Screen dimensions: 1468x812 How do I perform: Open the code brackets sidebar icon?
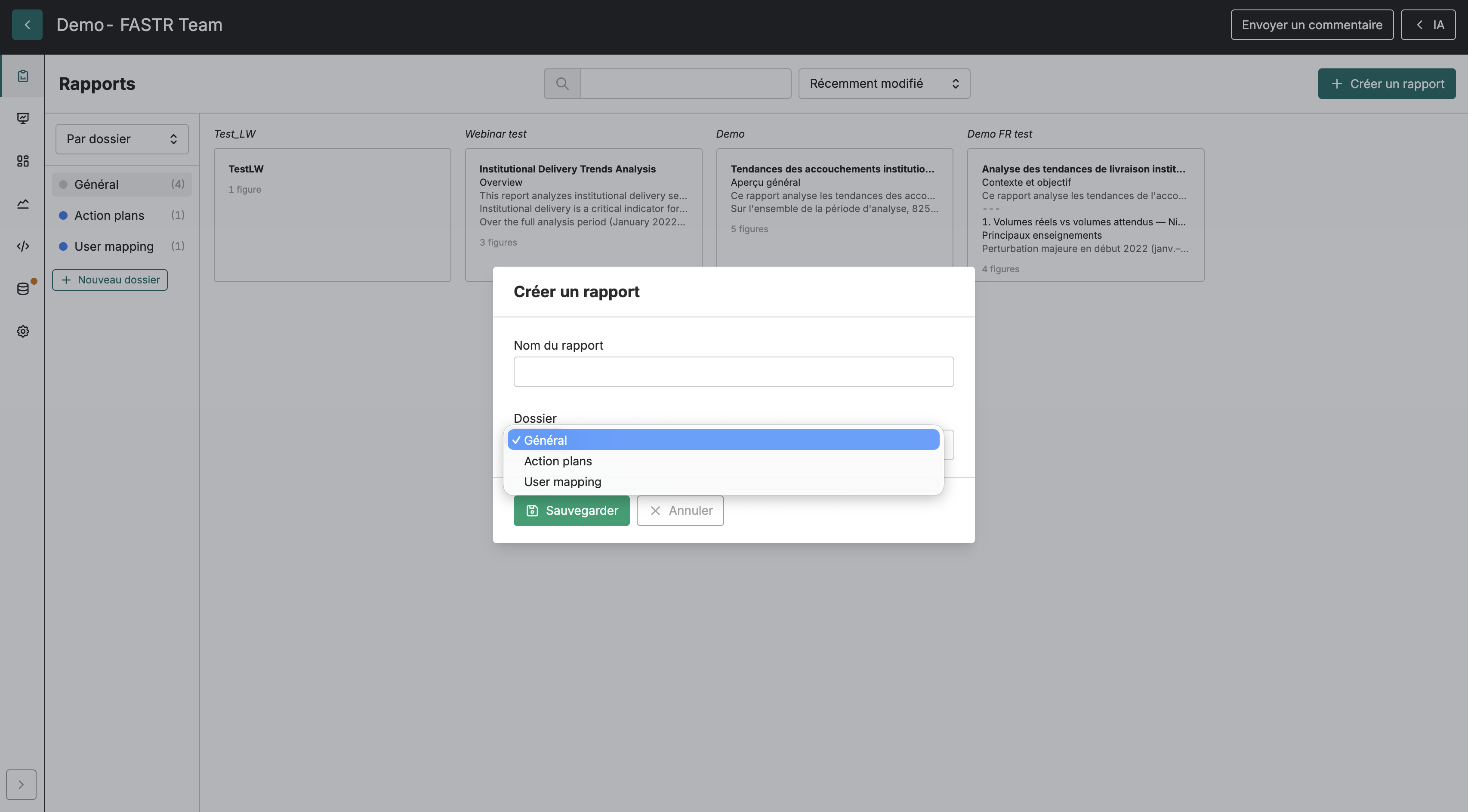(x=23, y=246)
